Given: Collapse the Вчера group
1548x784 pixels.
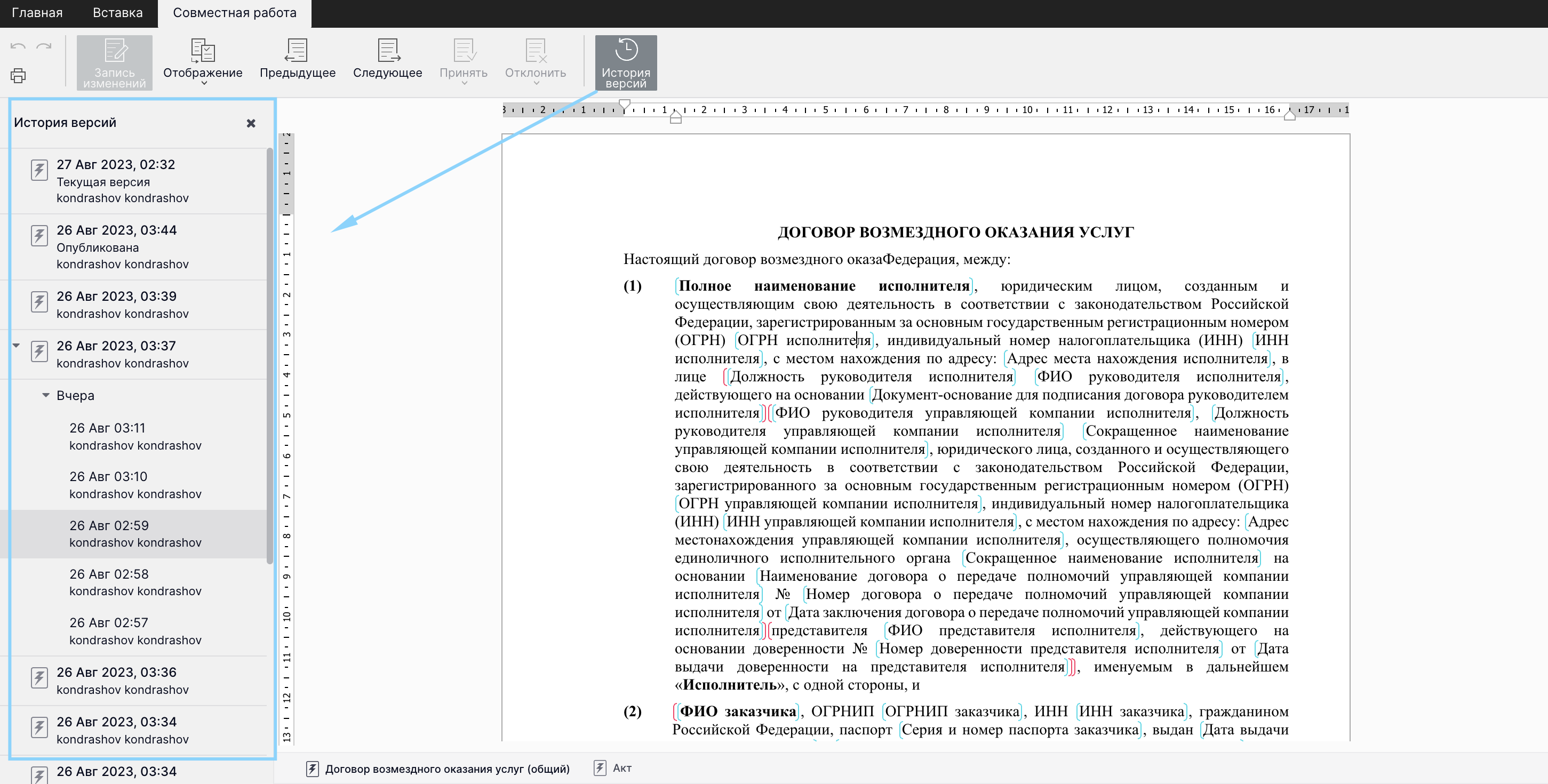Looking at the screenshot, I should click(x=46, y=395).
